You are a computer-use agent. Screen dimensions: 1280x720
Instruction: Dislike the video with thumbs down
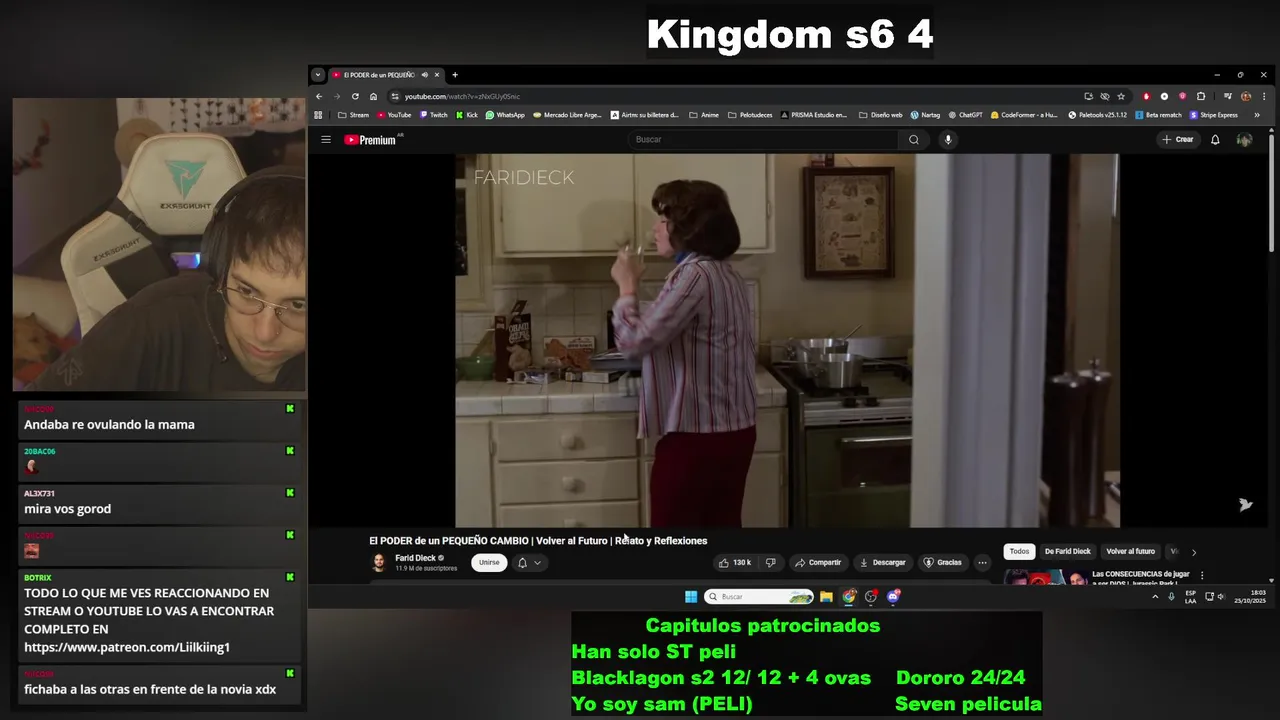point(770,563)
